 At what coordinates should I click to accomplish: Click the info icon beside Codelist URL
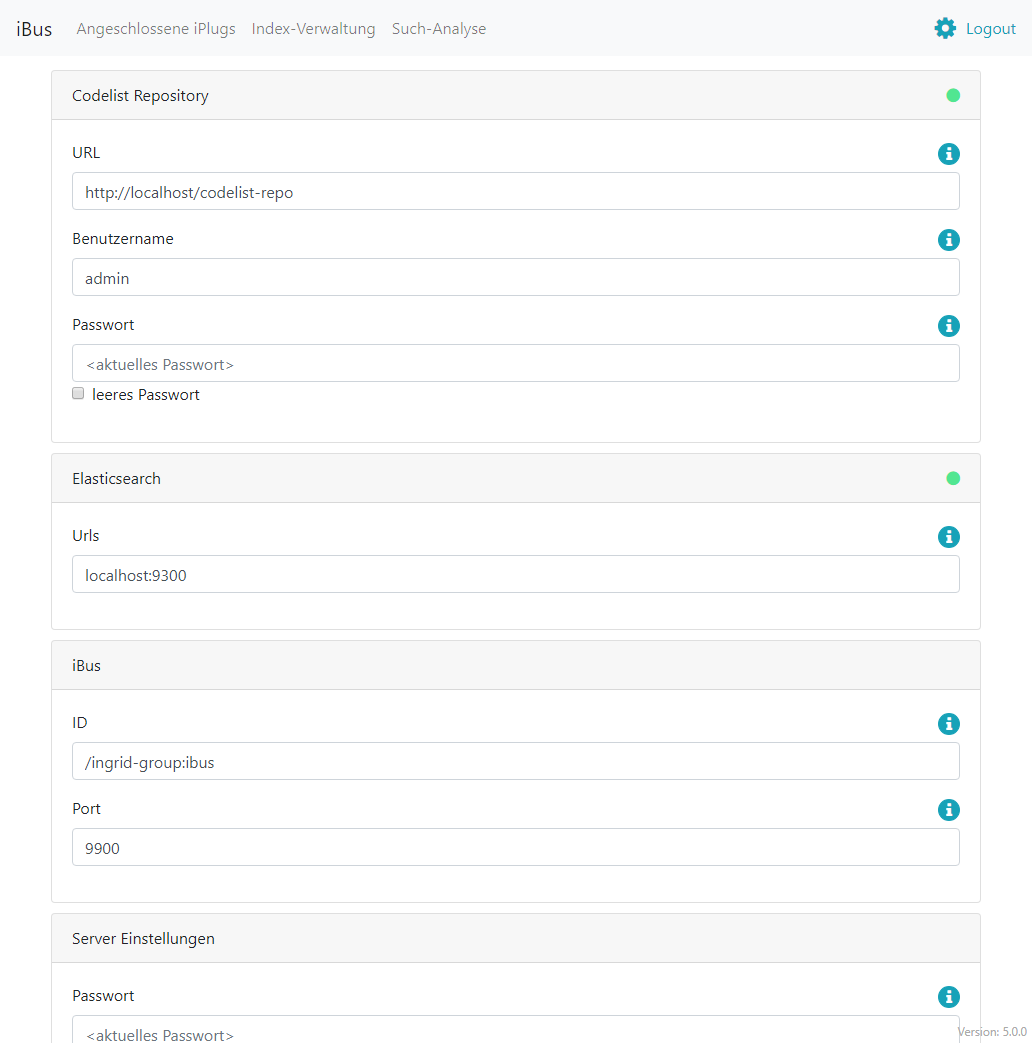[x=948, y=154]
